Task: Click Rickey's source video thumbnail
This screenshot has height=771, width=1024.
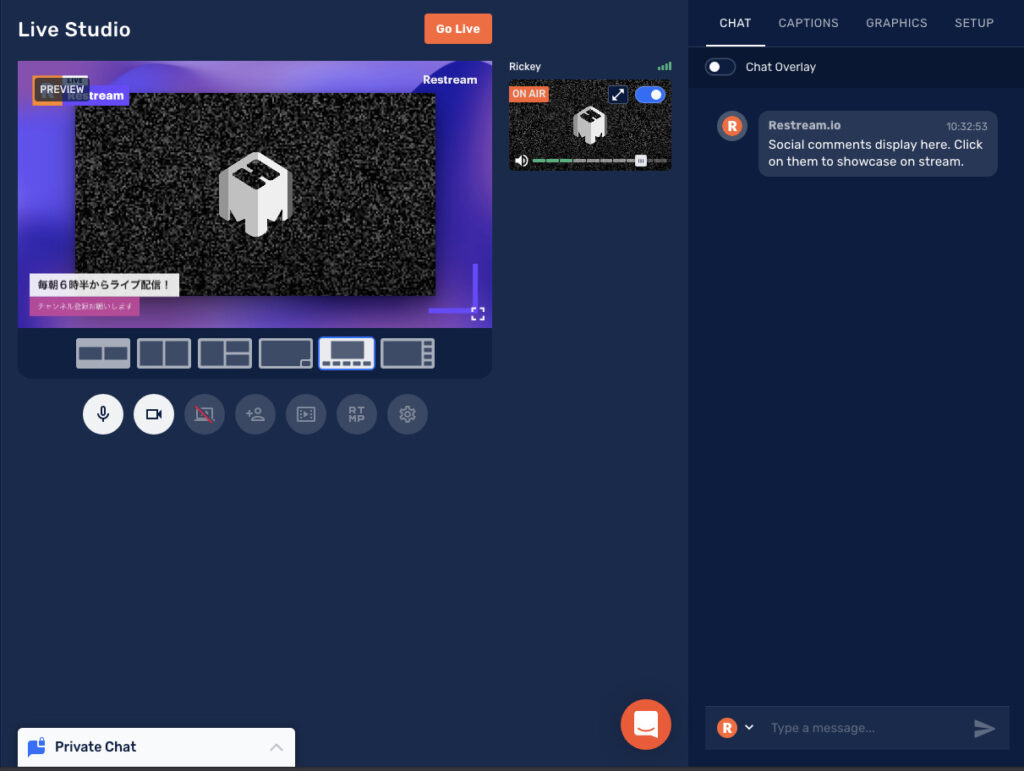Action: click(590, 125)
